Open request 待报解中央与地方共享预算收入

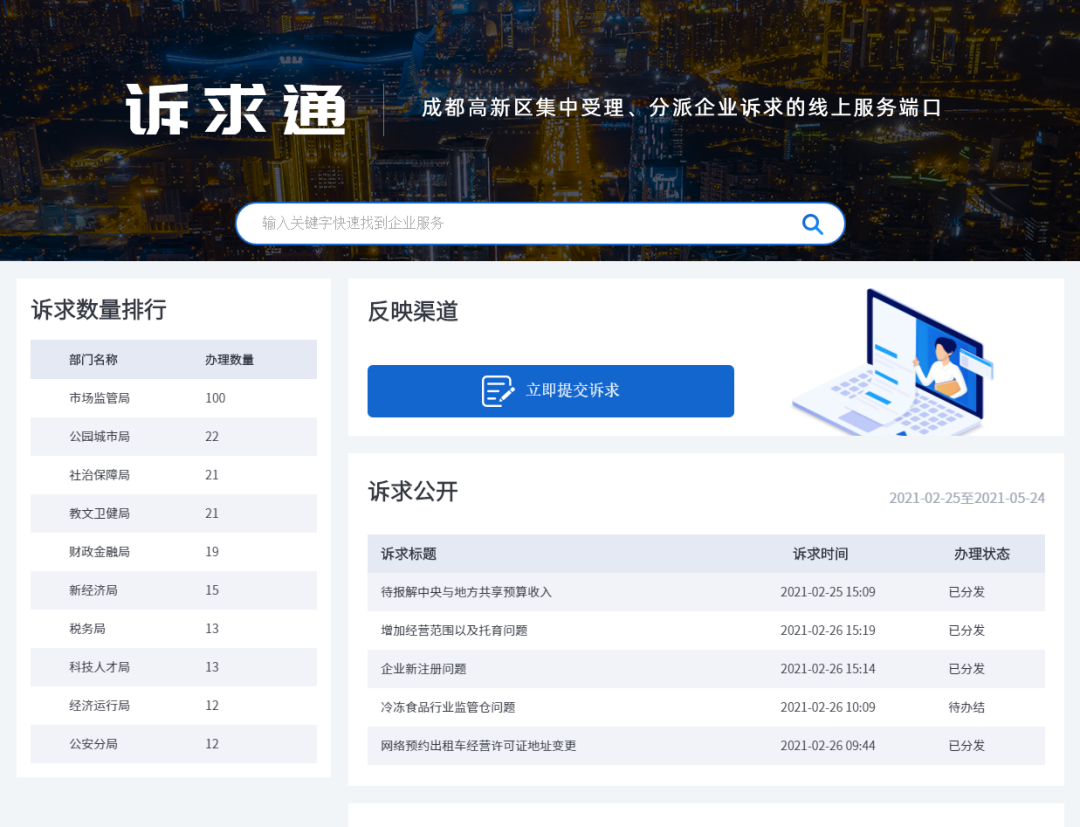click(466, 592)
